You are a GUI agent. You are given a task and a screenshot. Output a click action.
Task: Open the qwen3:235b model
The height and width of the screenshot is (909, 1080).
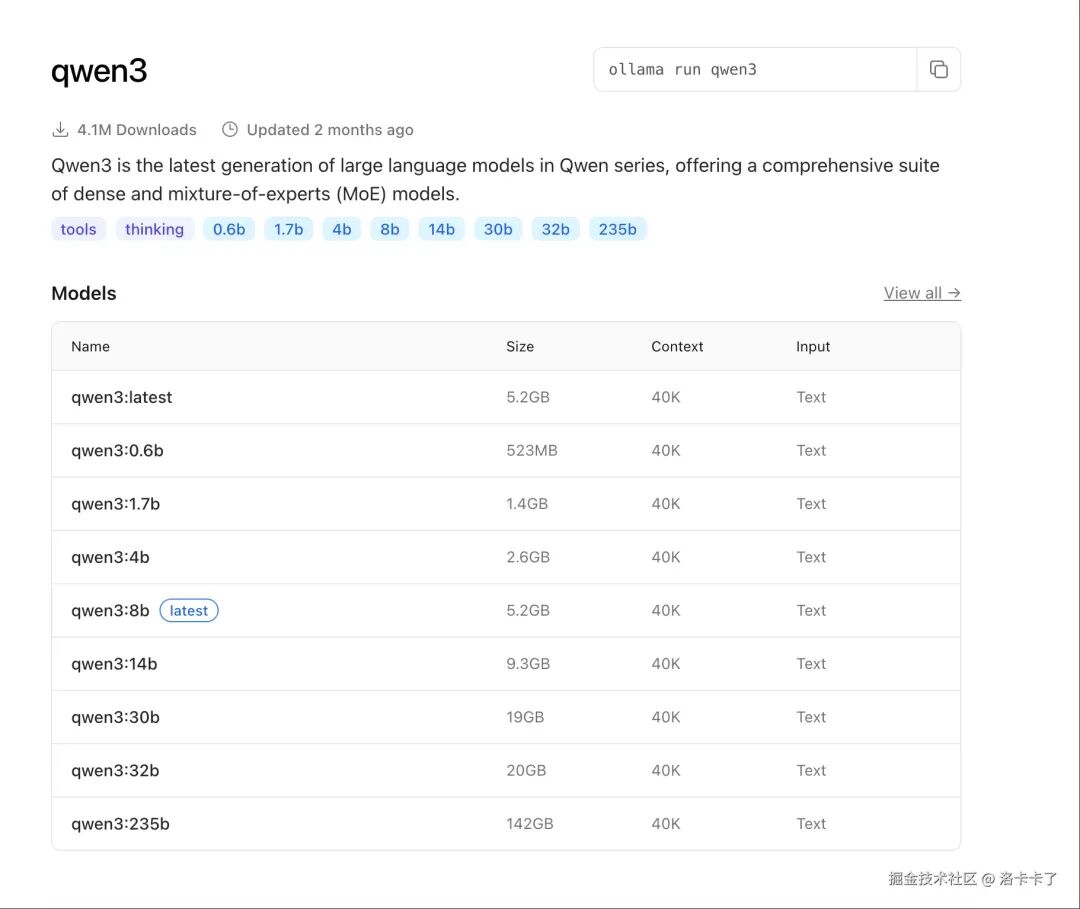pos(120,824)
